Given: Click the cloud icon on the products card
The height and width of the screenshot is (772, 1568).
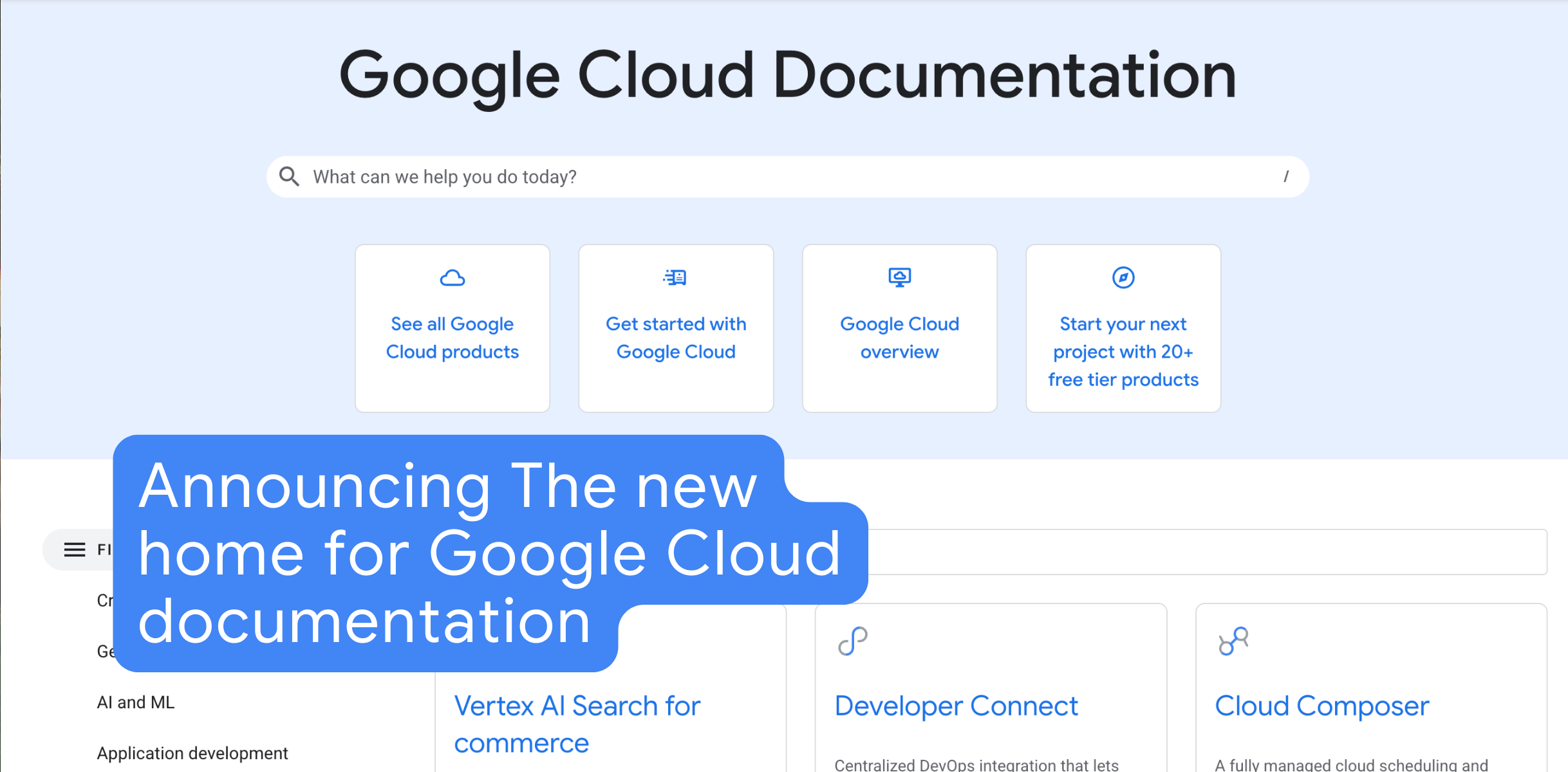Looking at the screenshot, I should (452, 278).
